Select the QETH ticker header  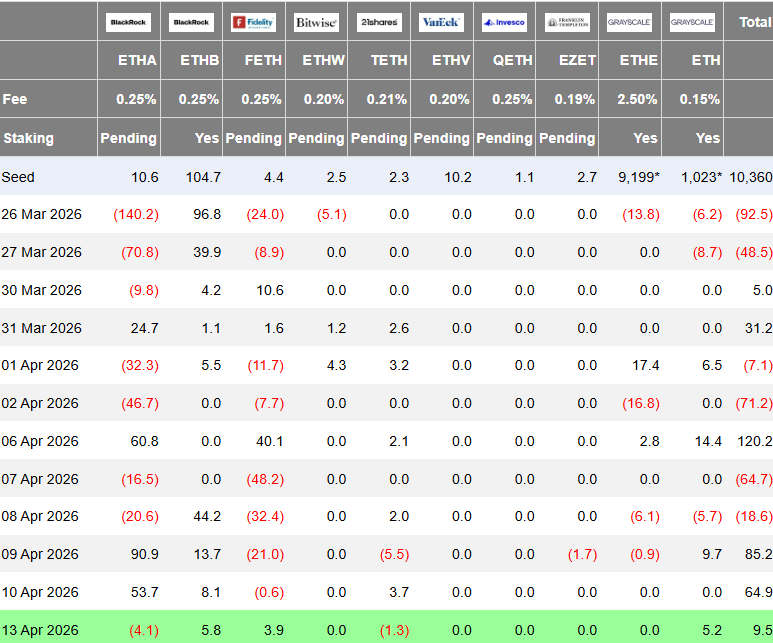pos(513,60)
